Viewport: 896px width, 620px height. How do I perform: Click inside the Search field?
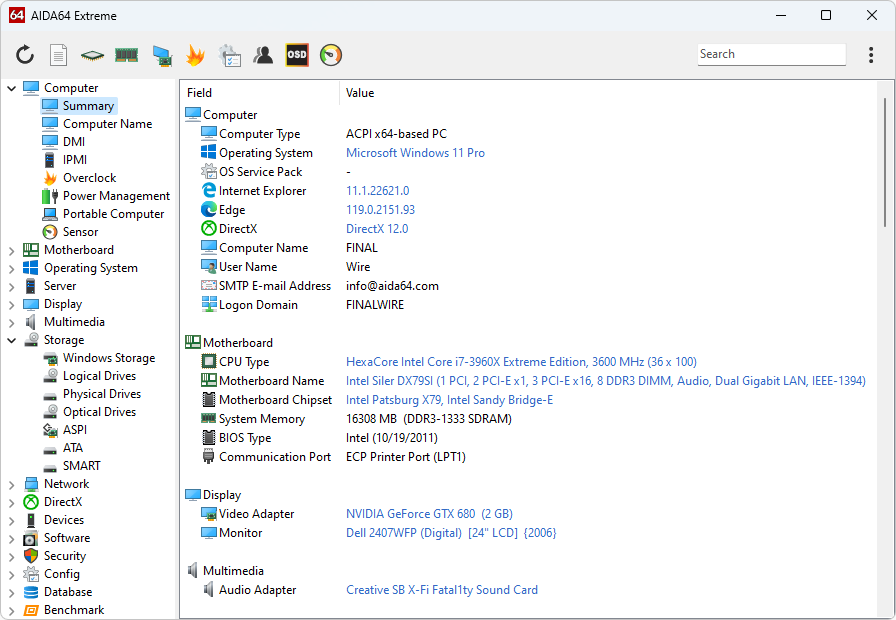(770, 55)
